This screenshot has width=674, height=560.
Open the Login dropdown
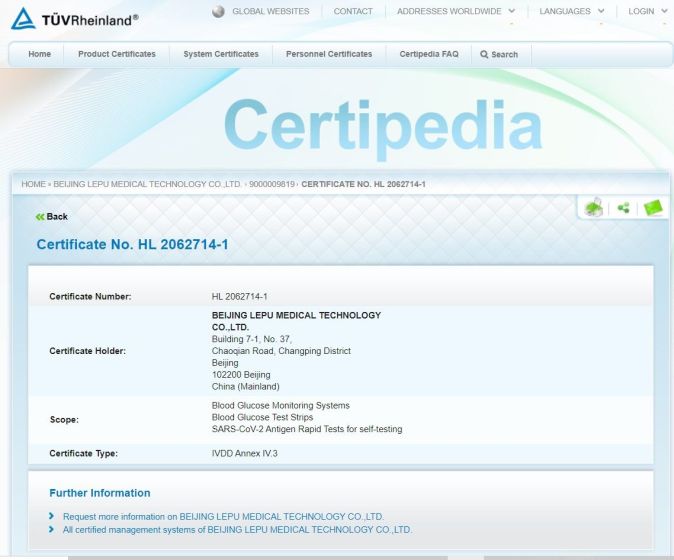(648, 11)
